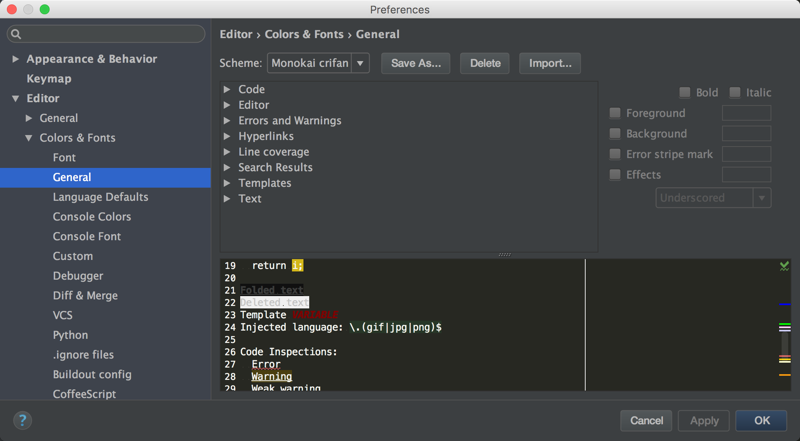Click the Save As... button

[x=416, y=63]
